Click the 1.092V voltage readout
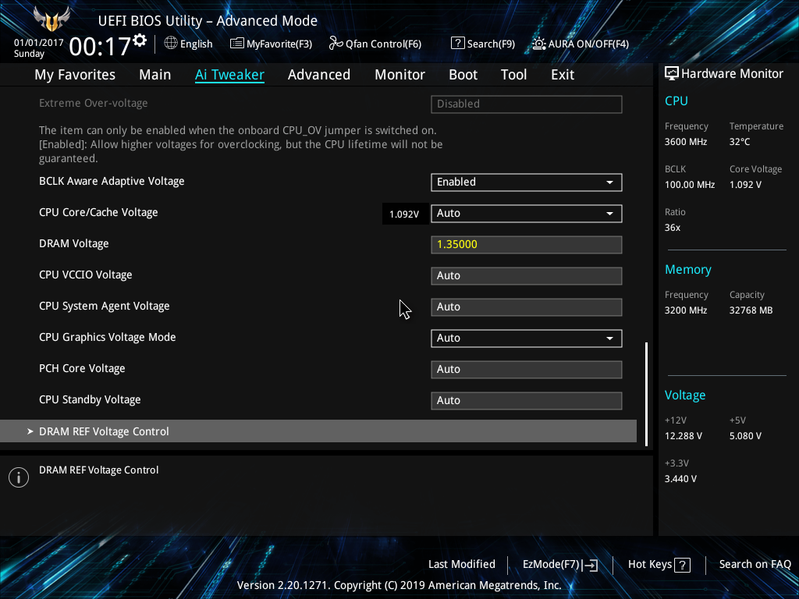 (404, 214)
